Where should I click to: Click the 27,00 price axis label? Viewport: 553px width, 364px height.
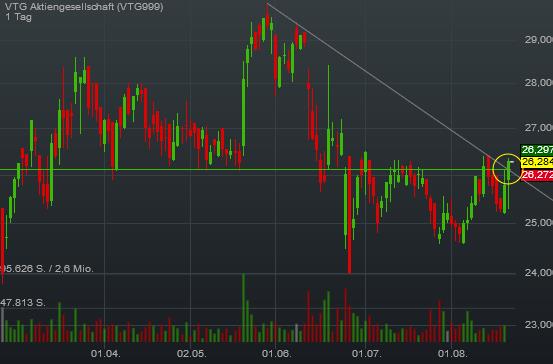pyautogui.click(x=539, y=127)
